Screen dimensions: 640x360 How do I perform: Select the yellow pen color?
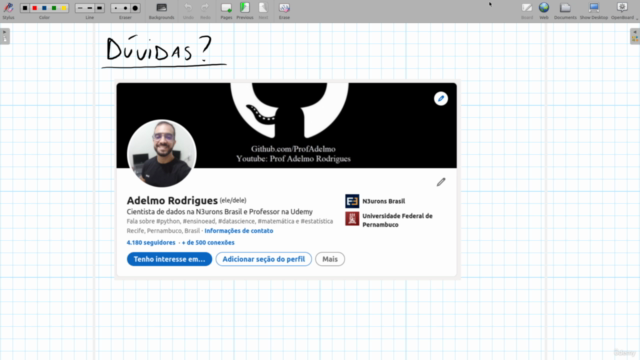64,8
